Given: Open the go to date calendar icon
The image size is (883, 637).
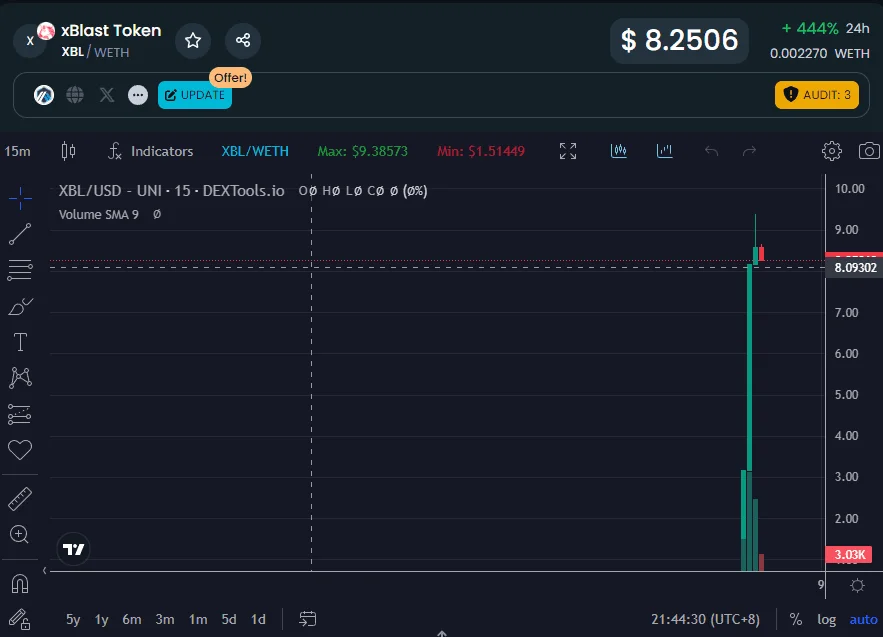Looking at the screenshot, I should pos(307,620).
